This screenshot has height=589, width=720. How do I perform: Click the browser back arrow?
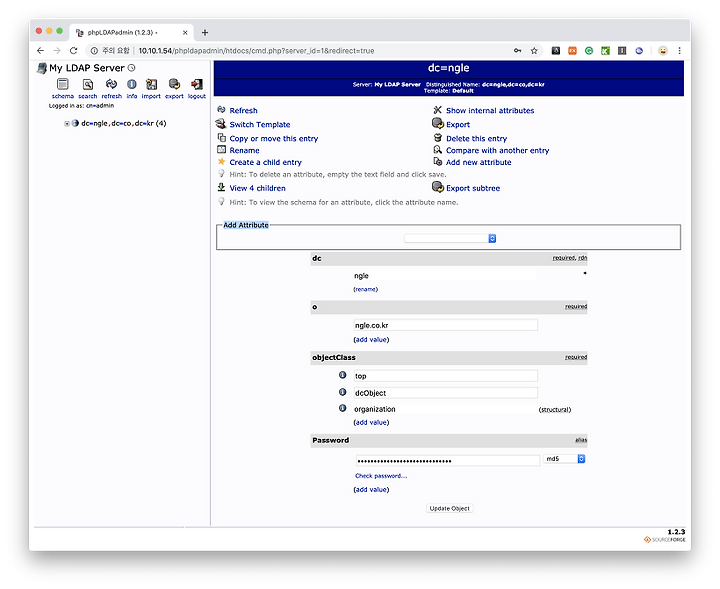point(40,51)
